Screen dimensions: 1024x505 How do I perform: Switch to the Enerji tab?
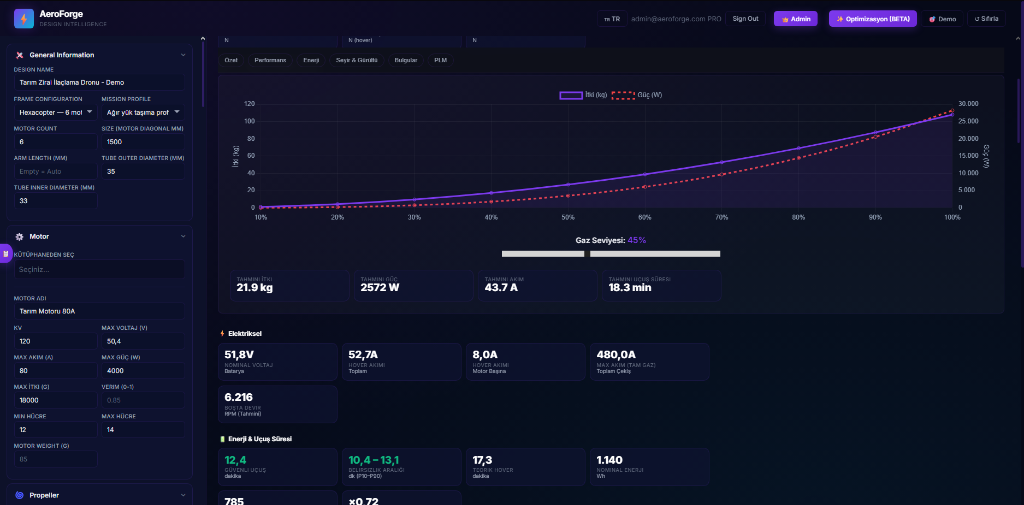tap(310, 60)
